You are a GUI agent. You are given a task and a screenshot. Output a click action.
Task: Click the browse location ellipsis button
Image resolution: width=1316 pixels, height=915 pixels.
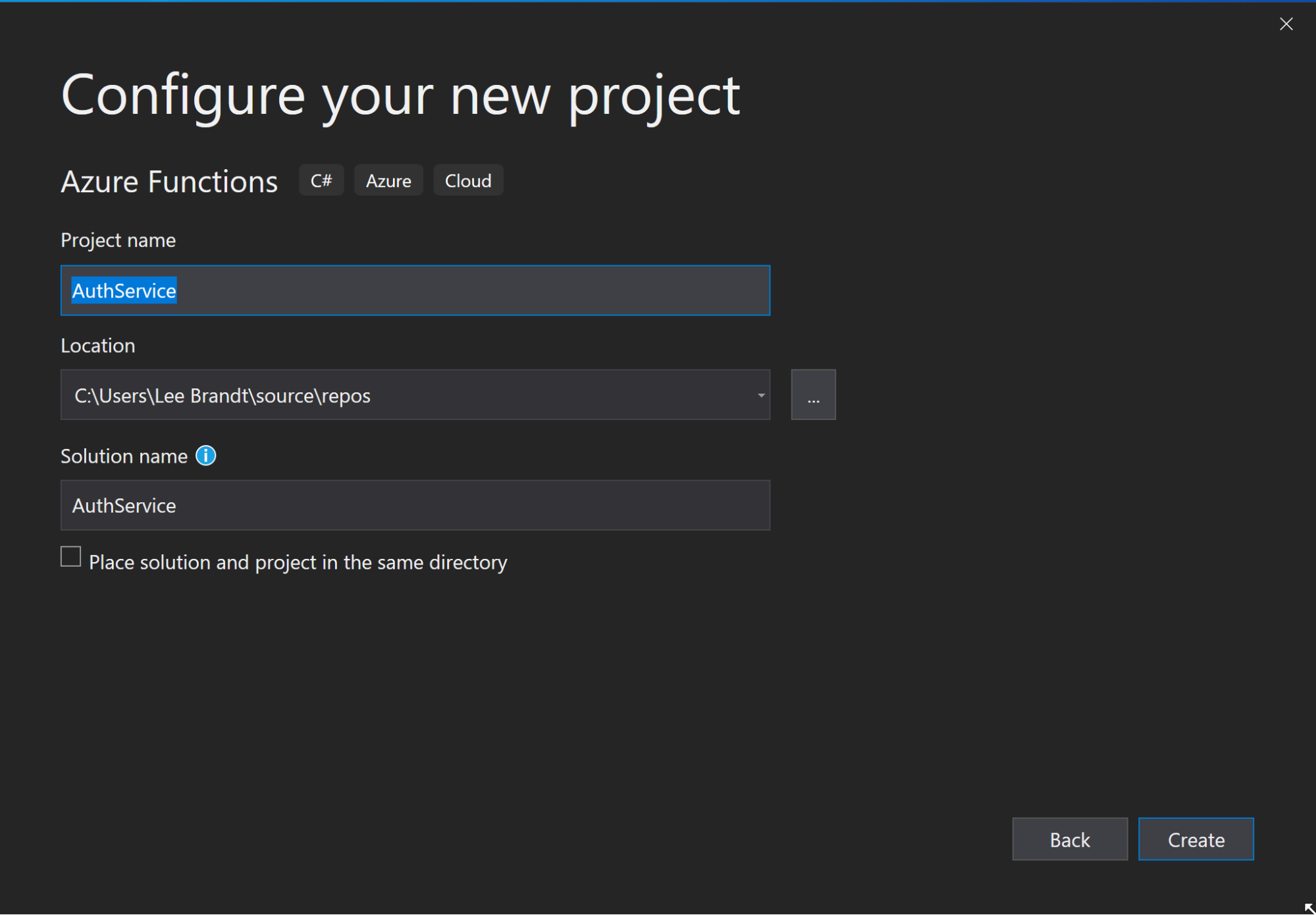[x=813, y=395]
